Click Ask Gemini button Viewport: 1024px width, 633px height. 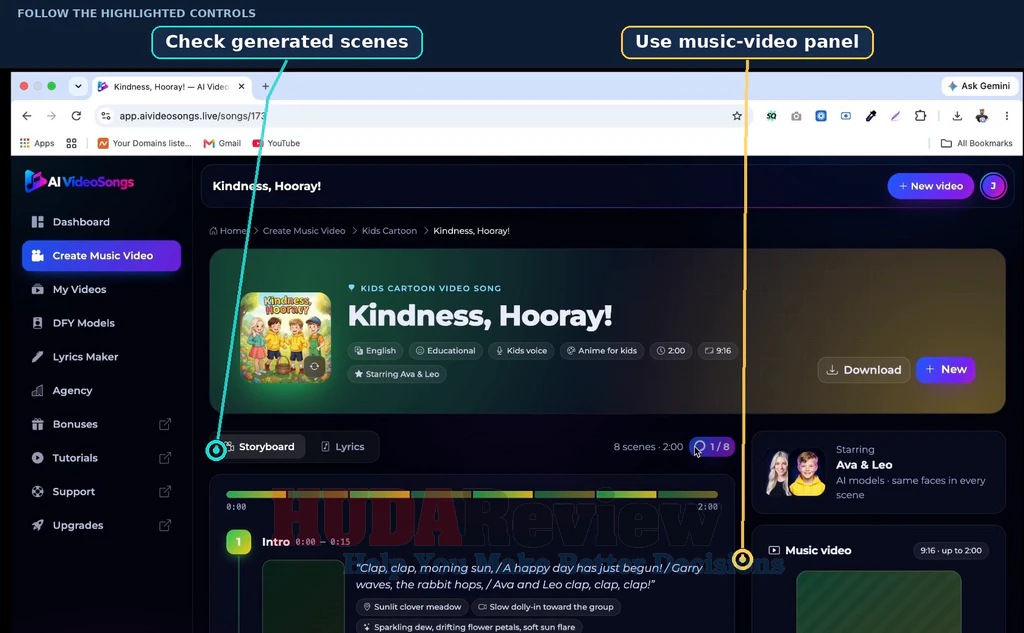980,86
